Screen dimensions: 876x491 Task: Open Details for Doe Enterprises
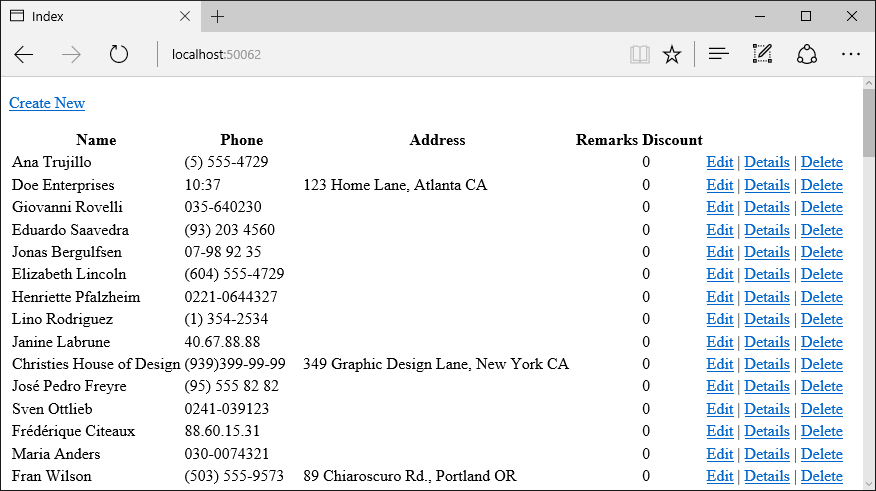click(x=766, y=185)
